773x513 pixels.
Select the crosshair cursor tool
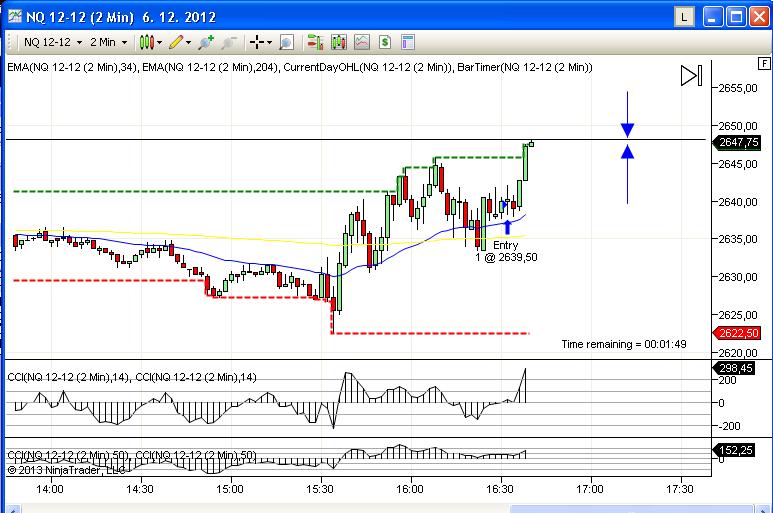tap(256, 42)
